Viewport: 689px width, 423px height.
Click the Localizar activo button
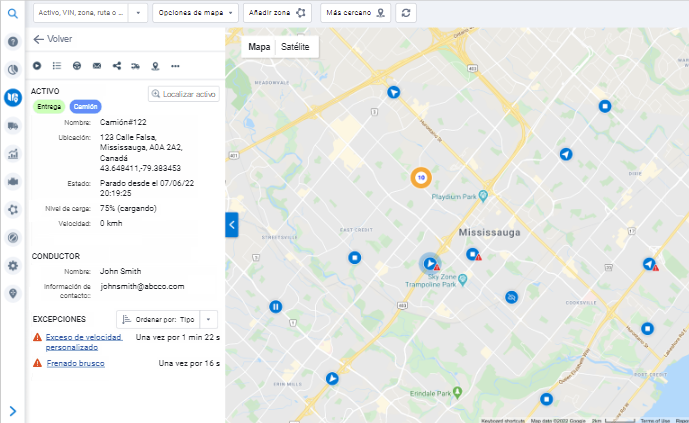pos(184,94)
